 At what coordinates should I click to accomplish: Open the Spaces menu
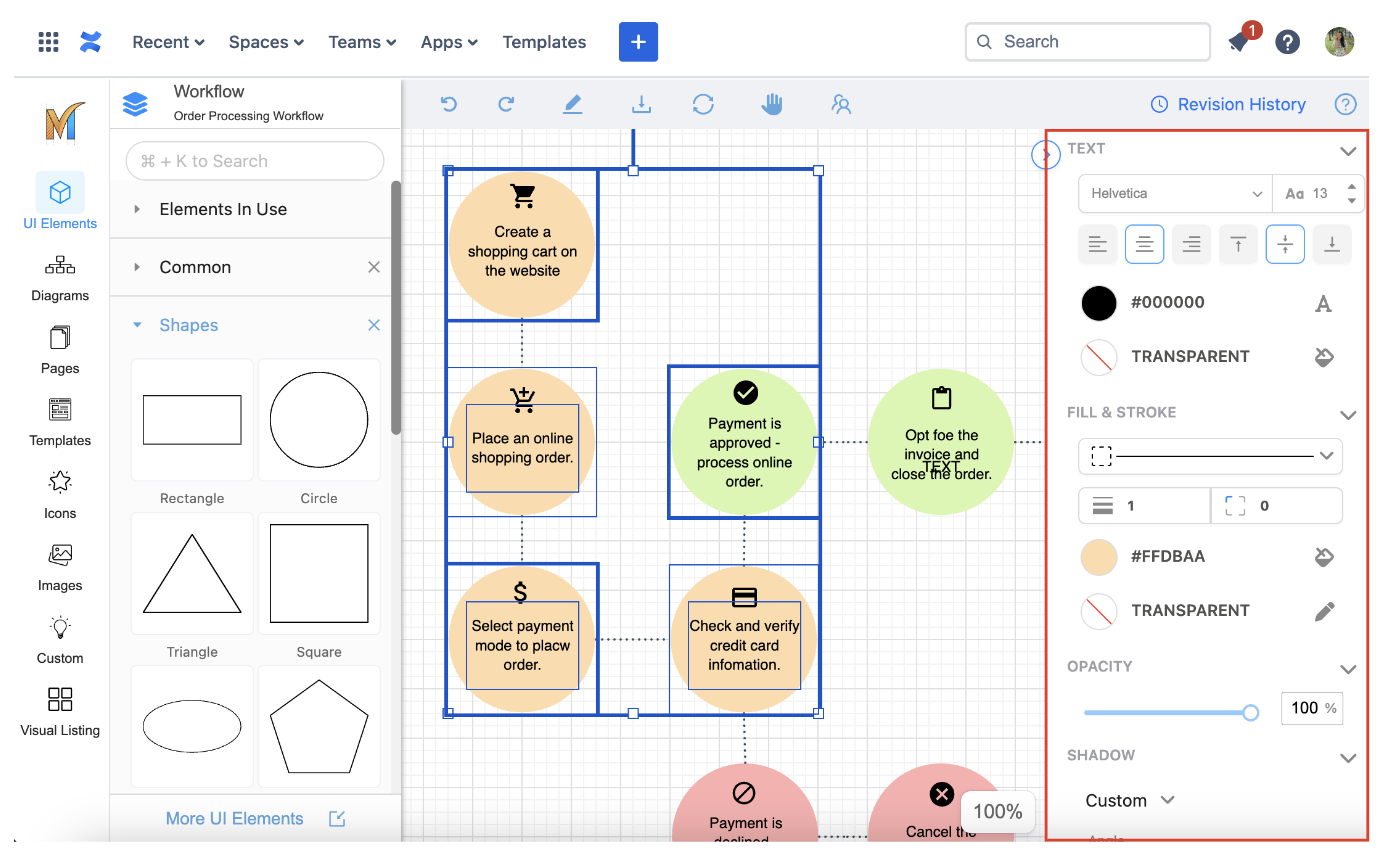(x=266, y=42)
